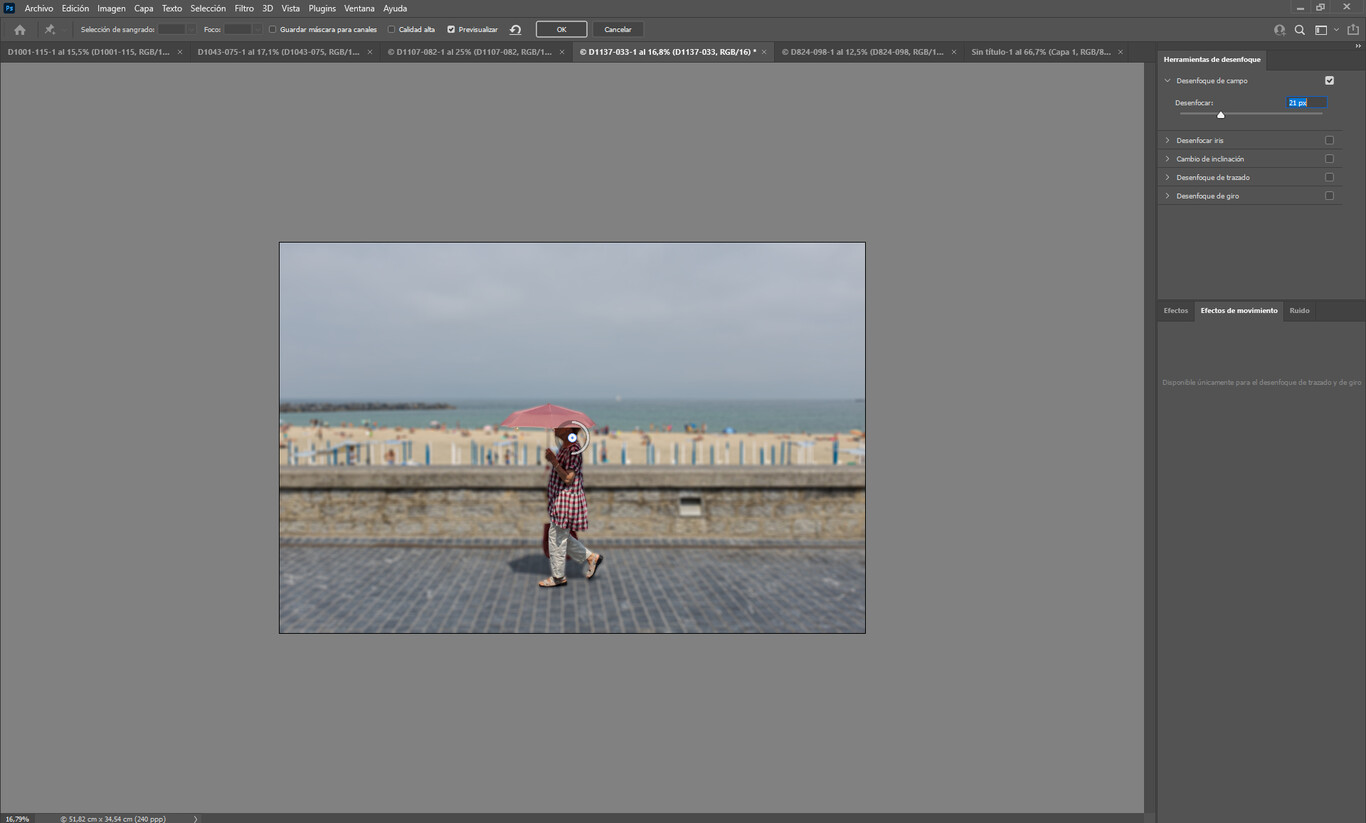Enable Guardar máscara para canales
1366x823 pixels.
click(271, 29)
